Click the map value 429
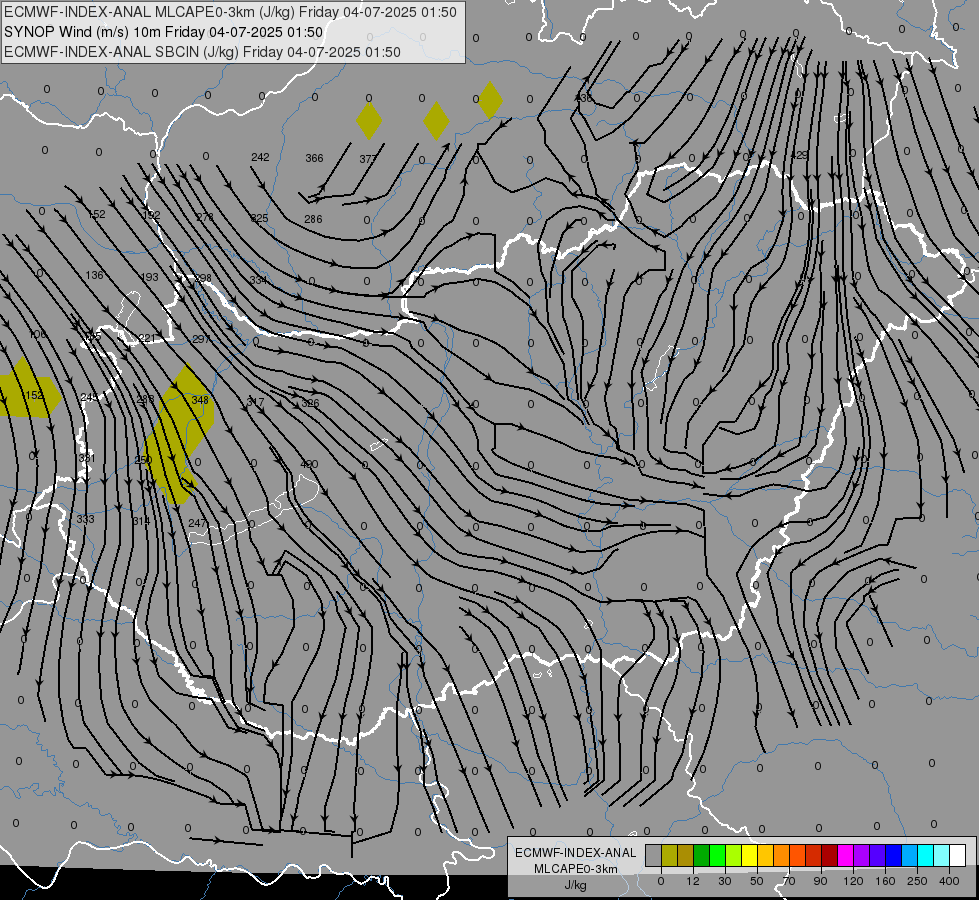This screenshot has height=900, width=979. (x=799, y=155)
